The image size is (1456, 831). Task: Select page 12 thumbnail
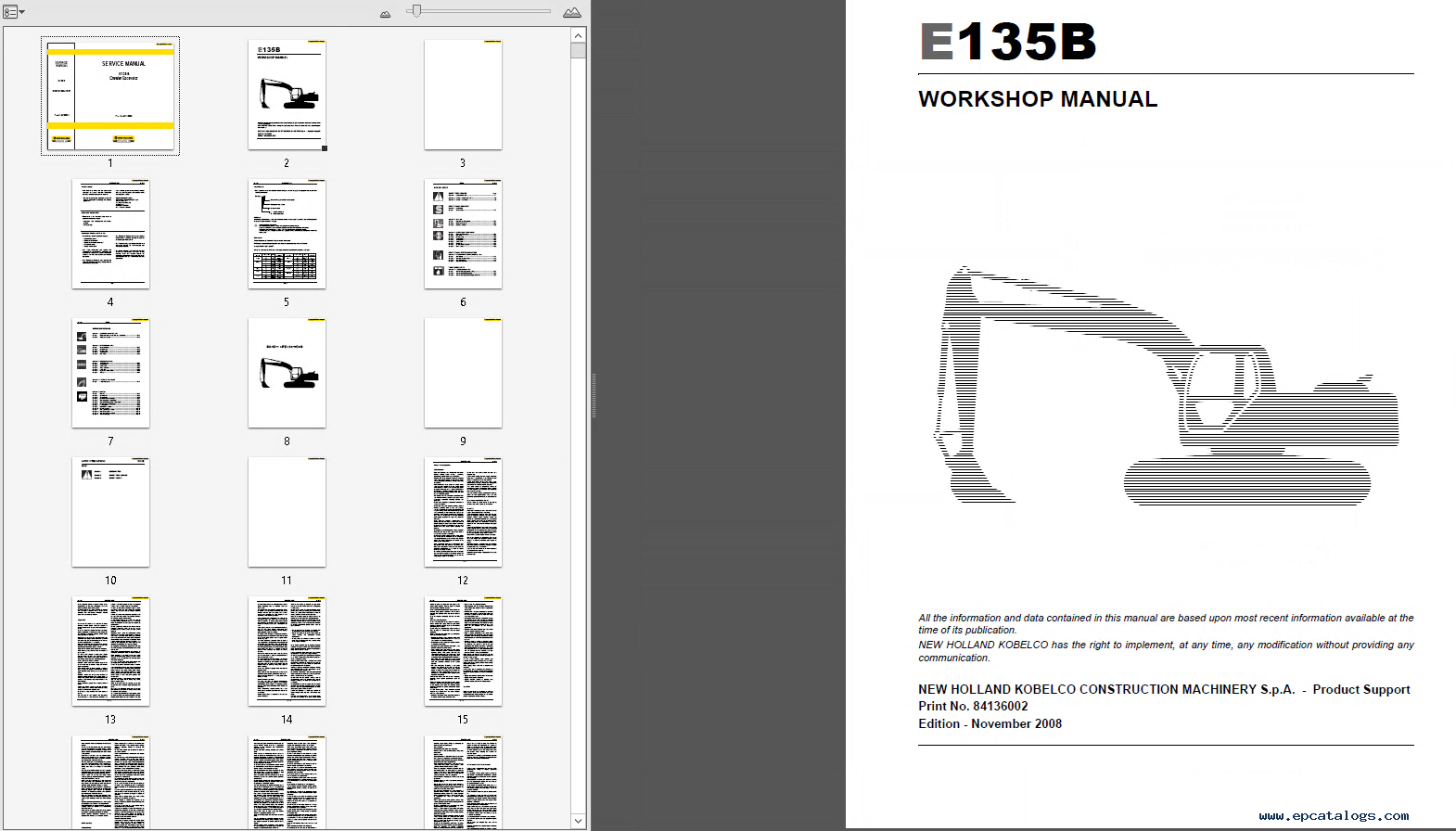coord(463,512)
